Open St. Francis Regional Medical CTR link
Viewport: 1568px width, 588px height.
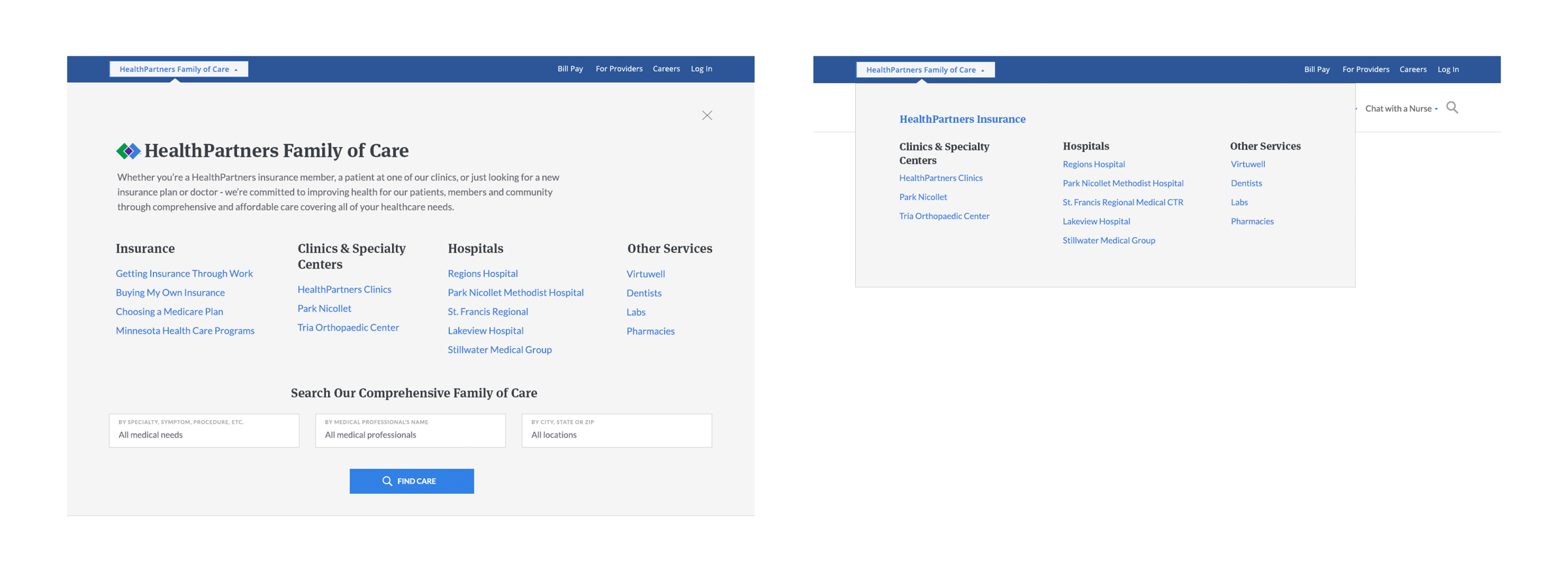pyautogui.click(x=1123, y=202)
